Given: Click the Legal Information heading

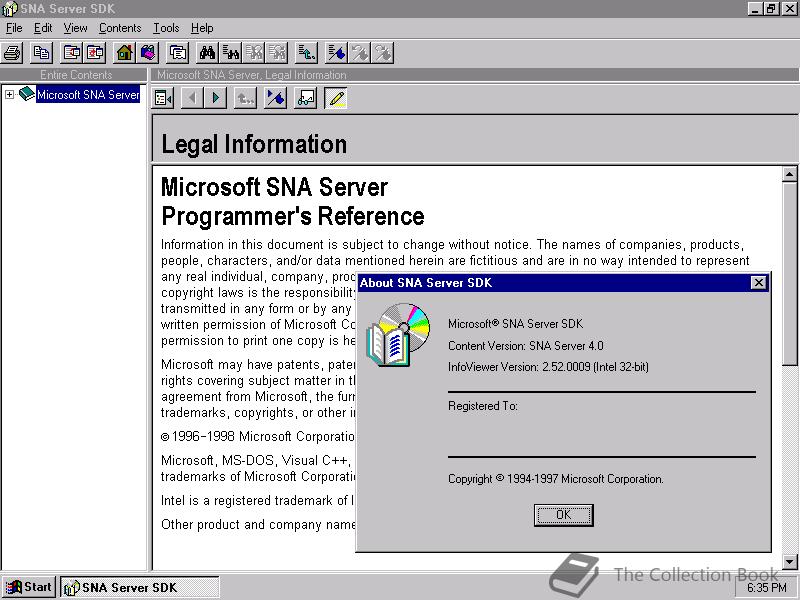Looking at the screenshot, I should pyautogui.click(x=254, y=144).
